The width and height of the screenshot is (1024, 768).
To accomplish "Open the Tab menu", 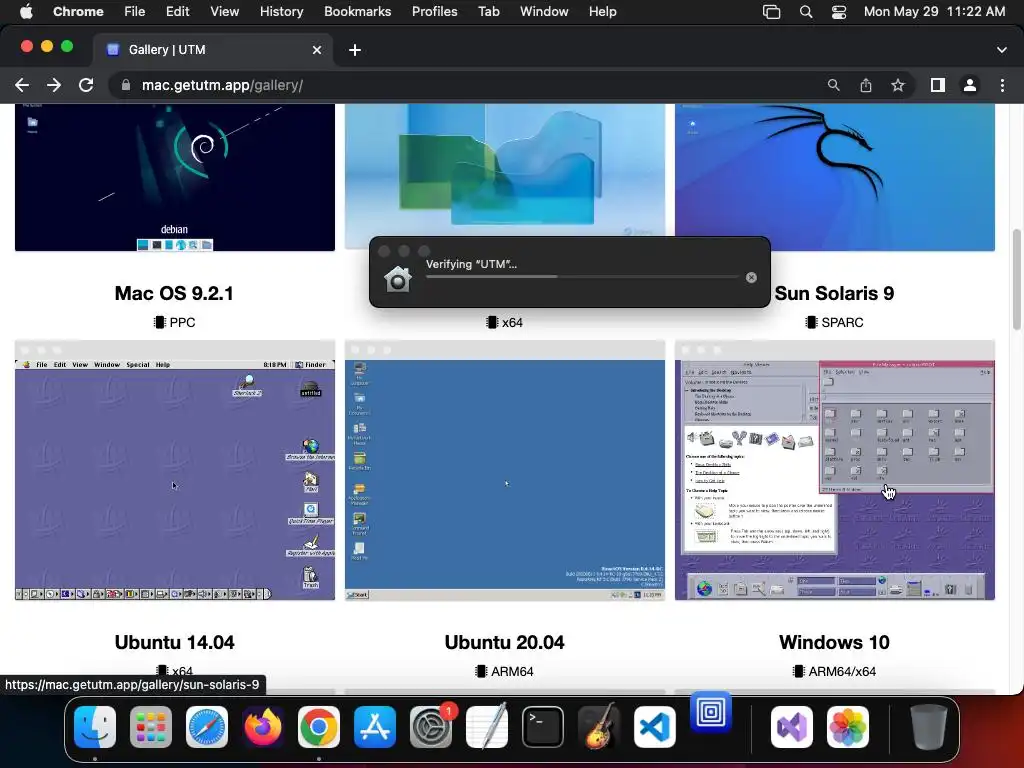I will 488,11.
